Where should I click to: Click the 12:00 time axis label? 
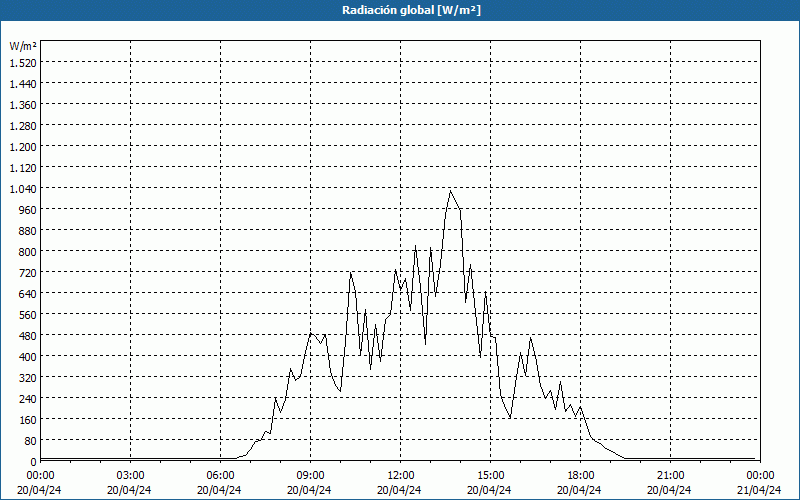(401, 476)
